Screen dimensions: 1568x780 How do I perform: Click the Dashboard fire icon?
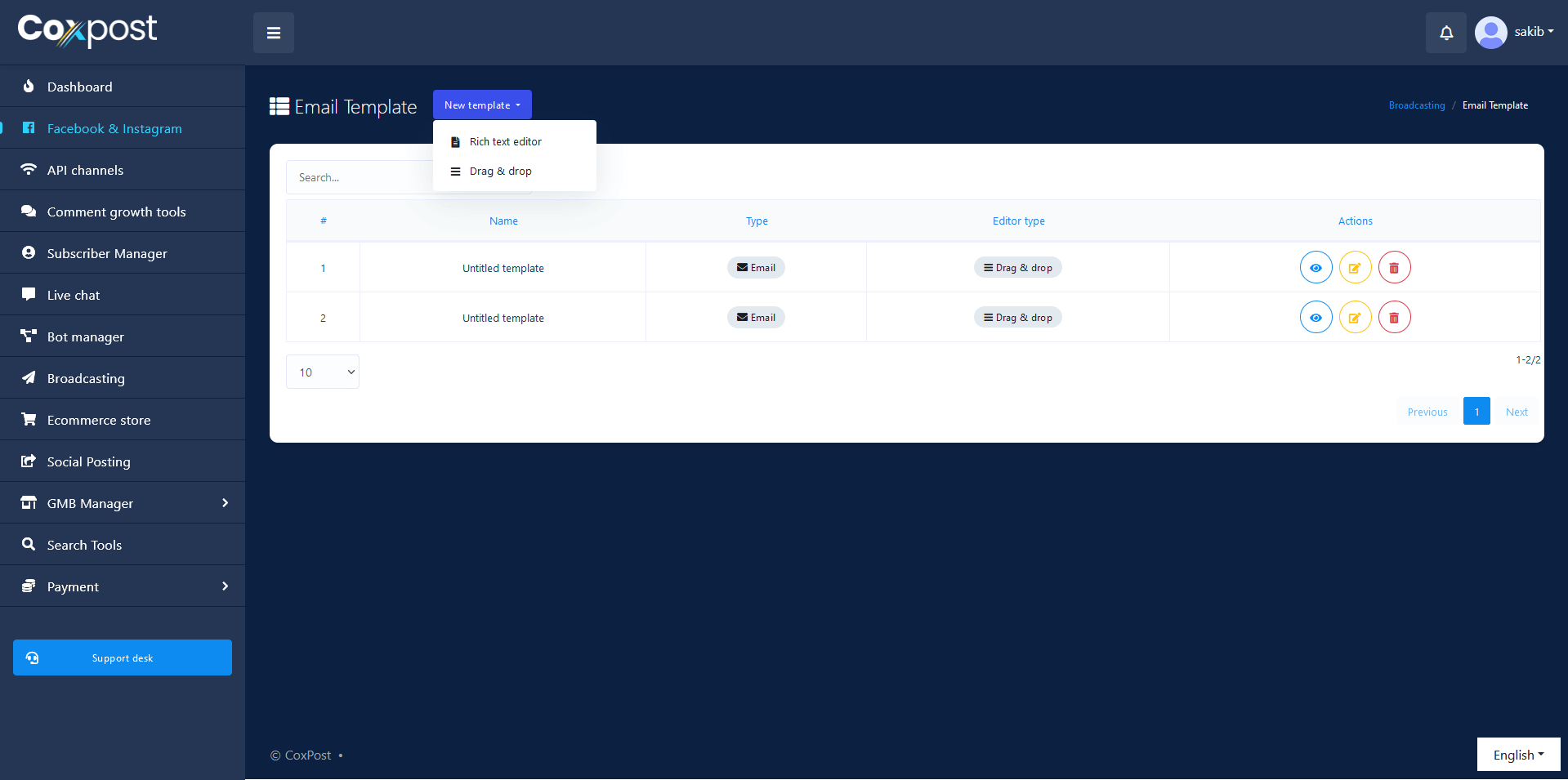29,86
